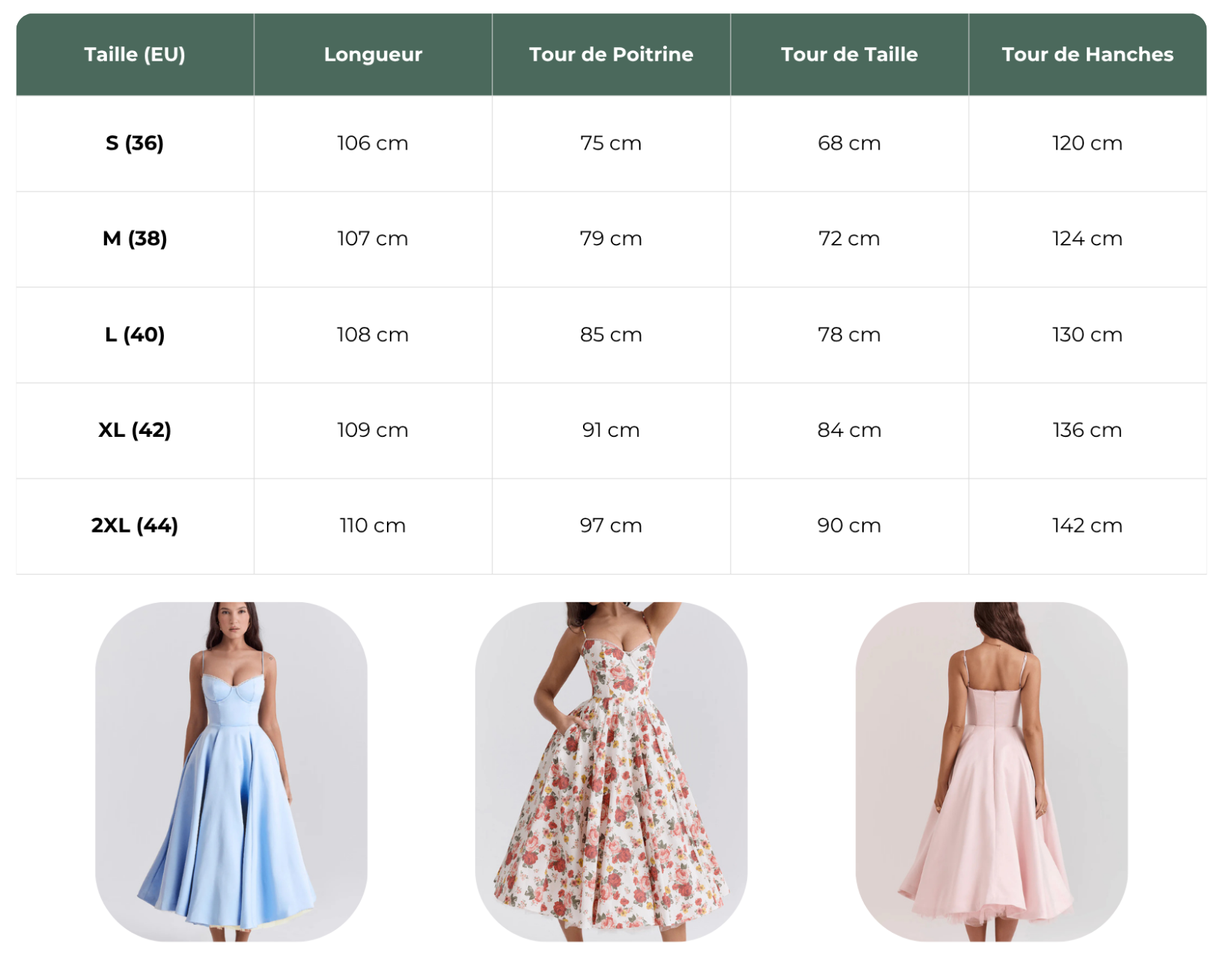This screenshot has height=980, width=1223.
Task: Click the '106 cm' length cell
Action: (373, 143)
